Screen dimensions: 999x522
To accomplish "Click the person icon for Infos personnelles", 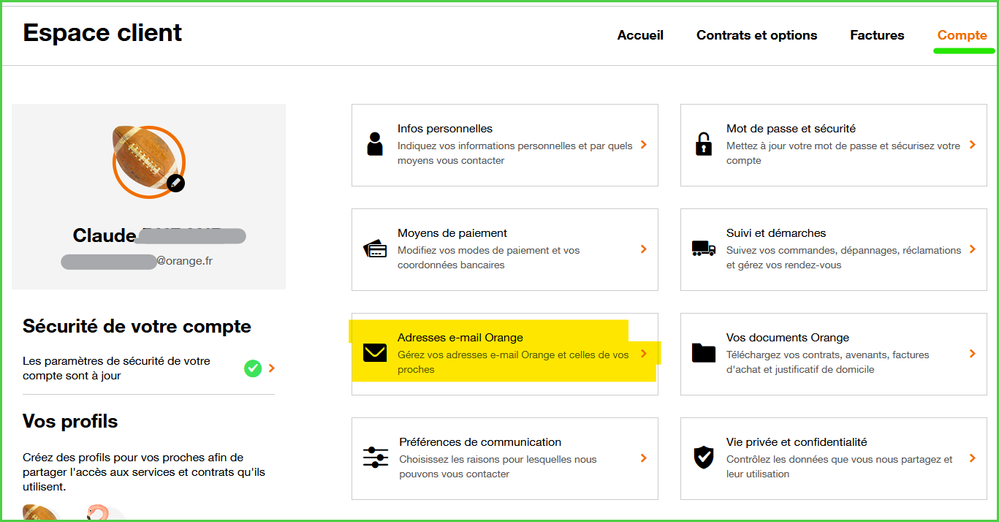I will click(x=375, y=144).
